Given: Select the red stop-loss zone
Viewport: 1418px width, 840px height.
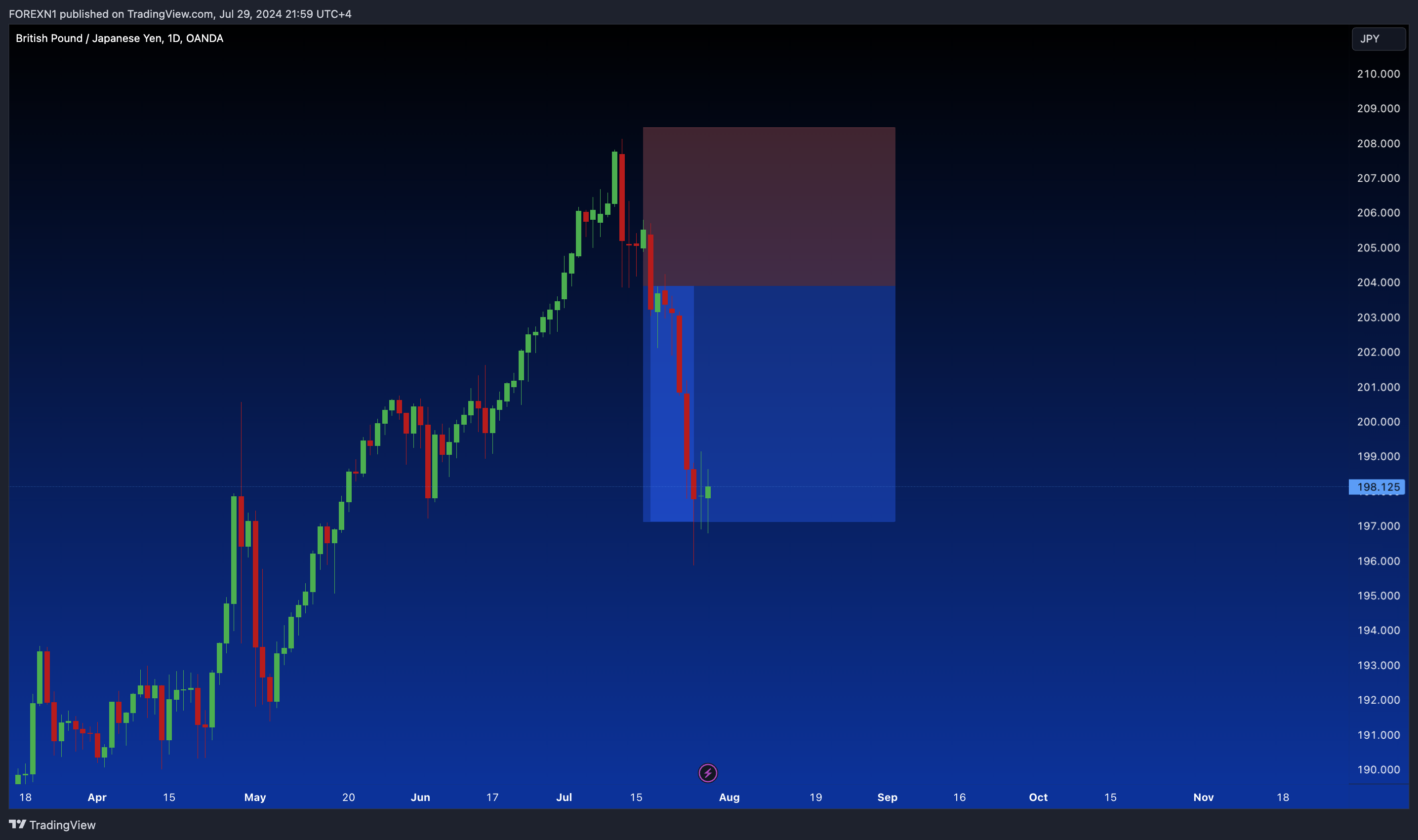Looking at the screenshot, I should click(769, 206).
